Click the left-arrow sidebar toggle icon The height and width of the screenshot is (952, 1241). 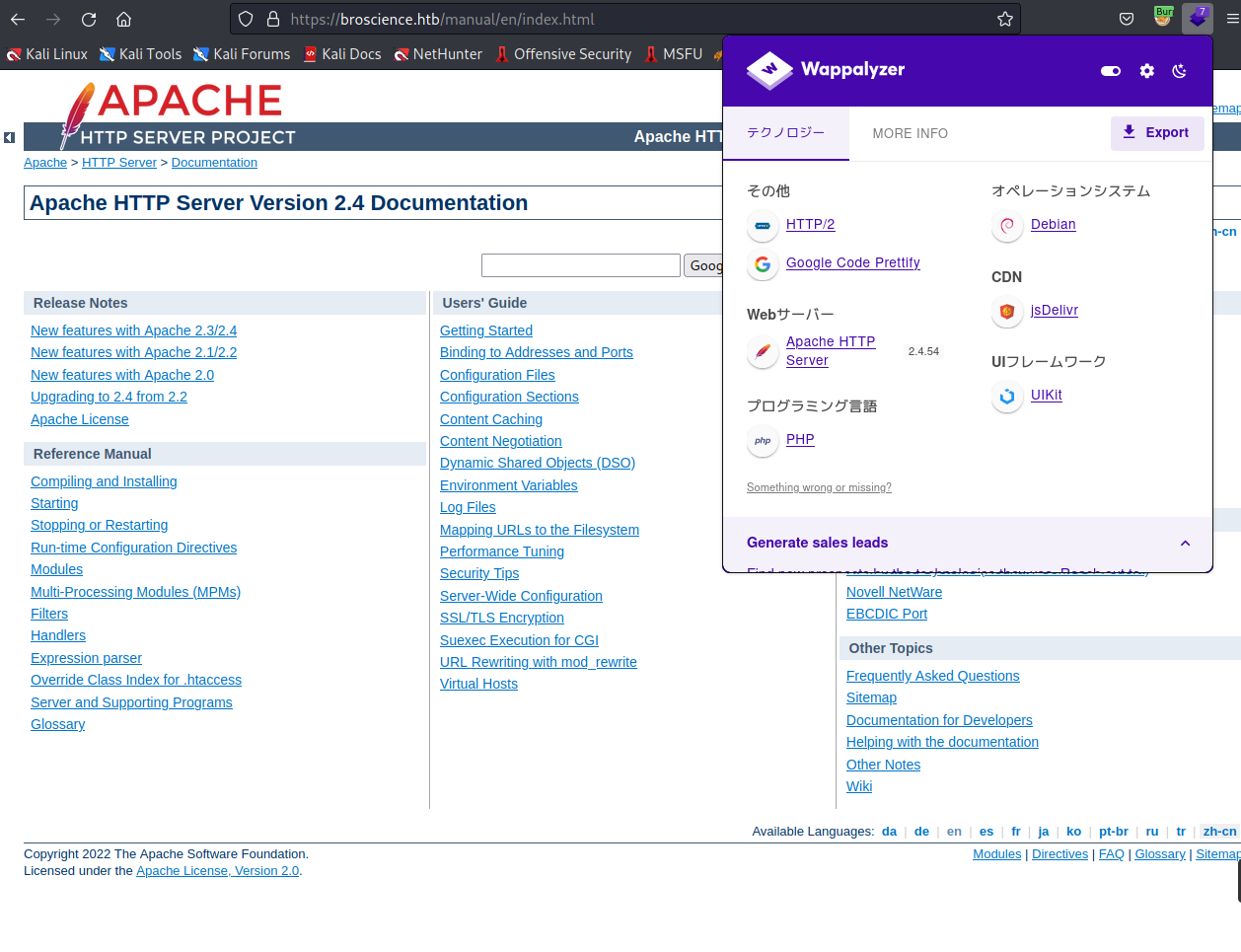click(x=9, y=137)
